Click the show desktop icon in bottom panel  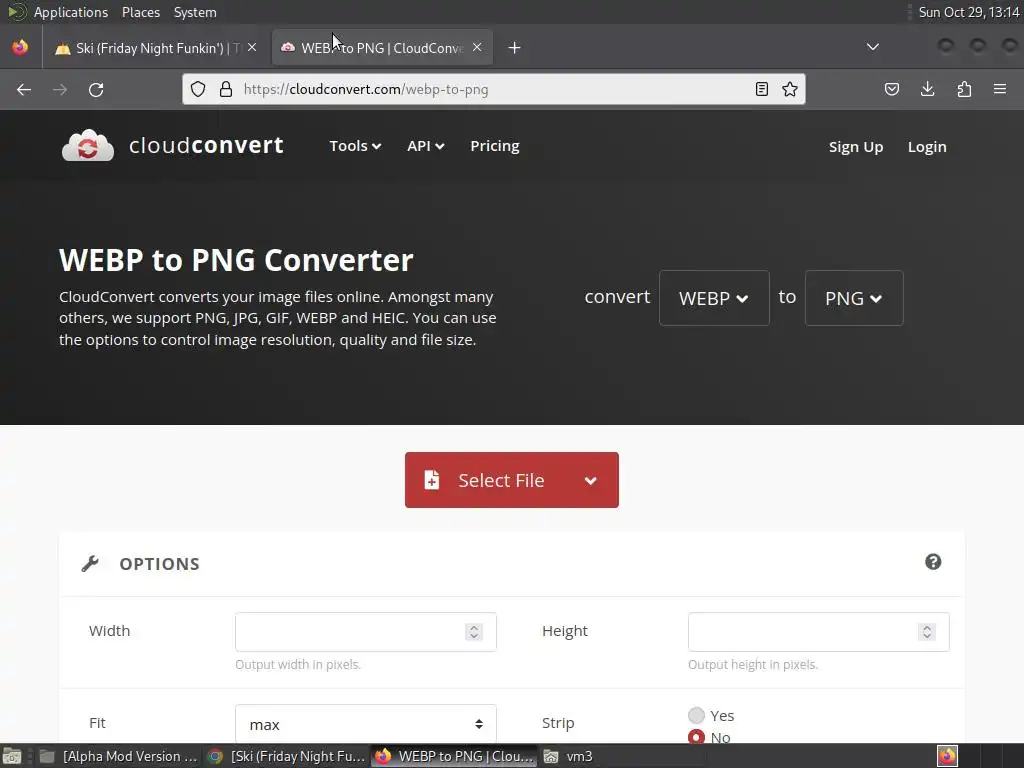tap(12, 756)
